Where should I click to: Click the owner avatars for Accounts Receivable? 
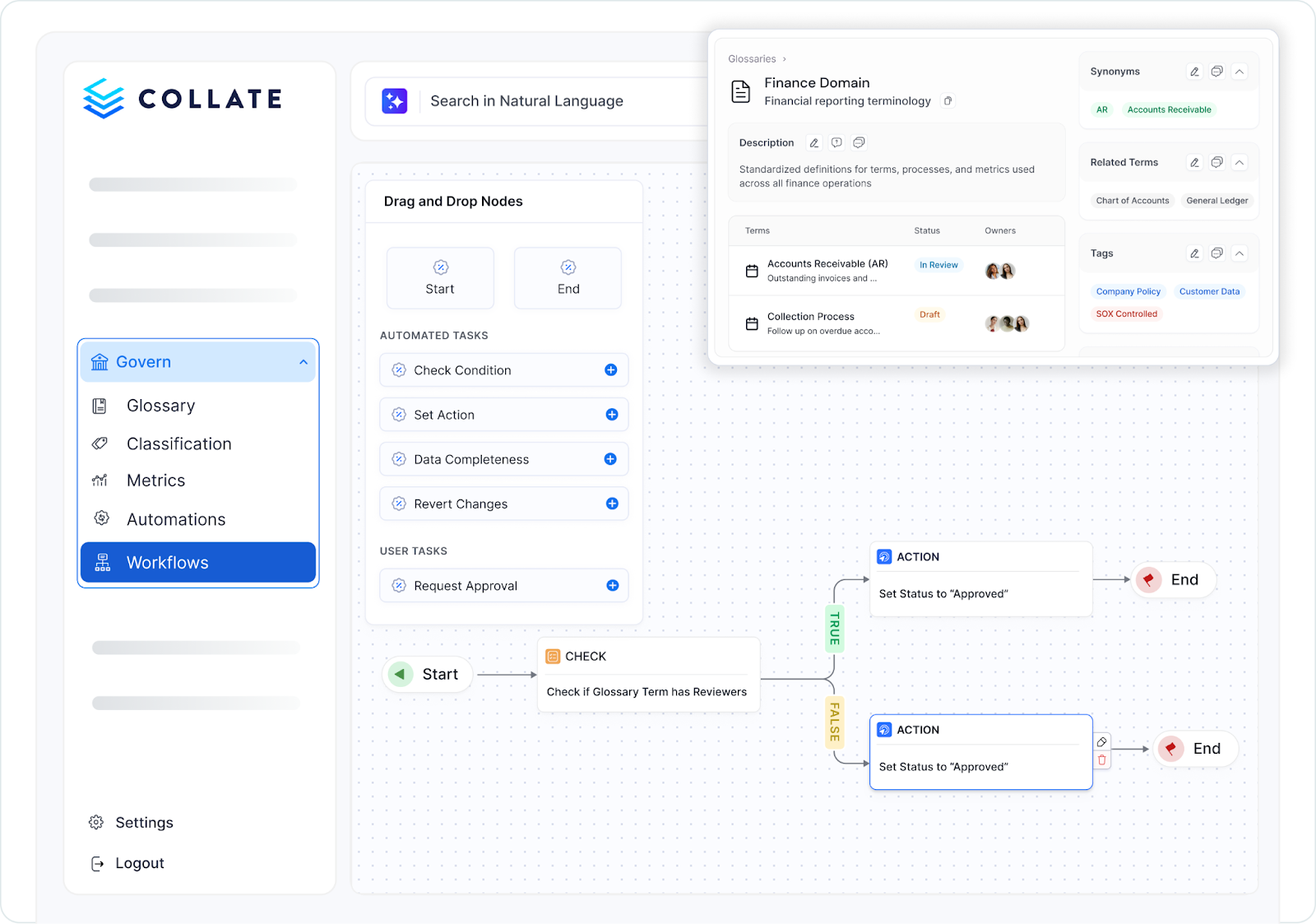tap(1000, 271)
